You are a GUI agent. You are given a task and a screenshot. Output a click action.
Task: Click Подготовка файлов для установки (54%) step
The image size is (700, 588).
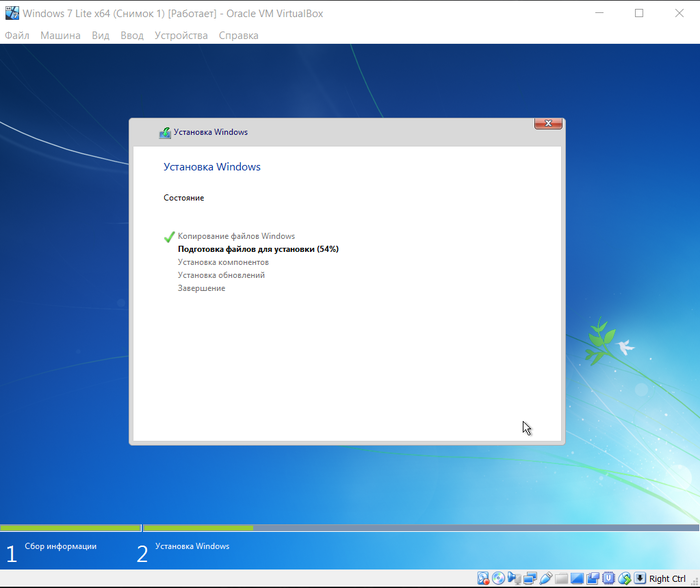(x=258, y=249)
